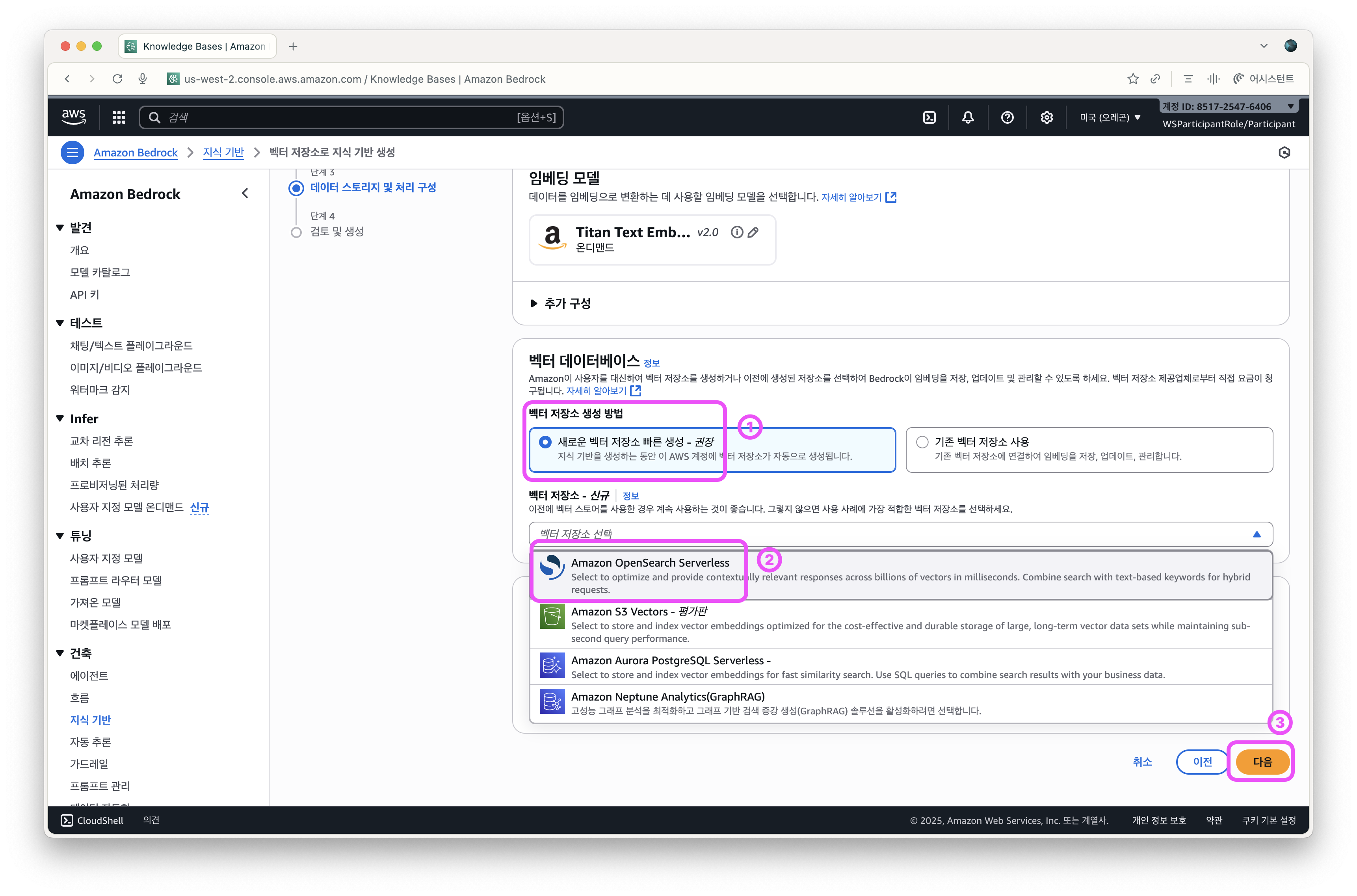
Task: Click the 어시스턴트 button in browser toolbar
Action: point(1263,79)
